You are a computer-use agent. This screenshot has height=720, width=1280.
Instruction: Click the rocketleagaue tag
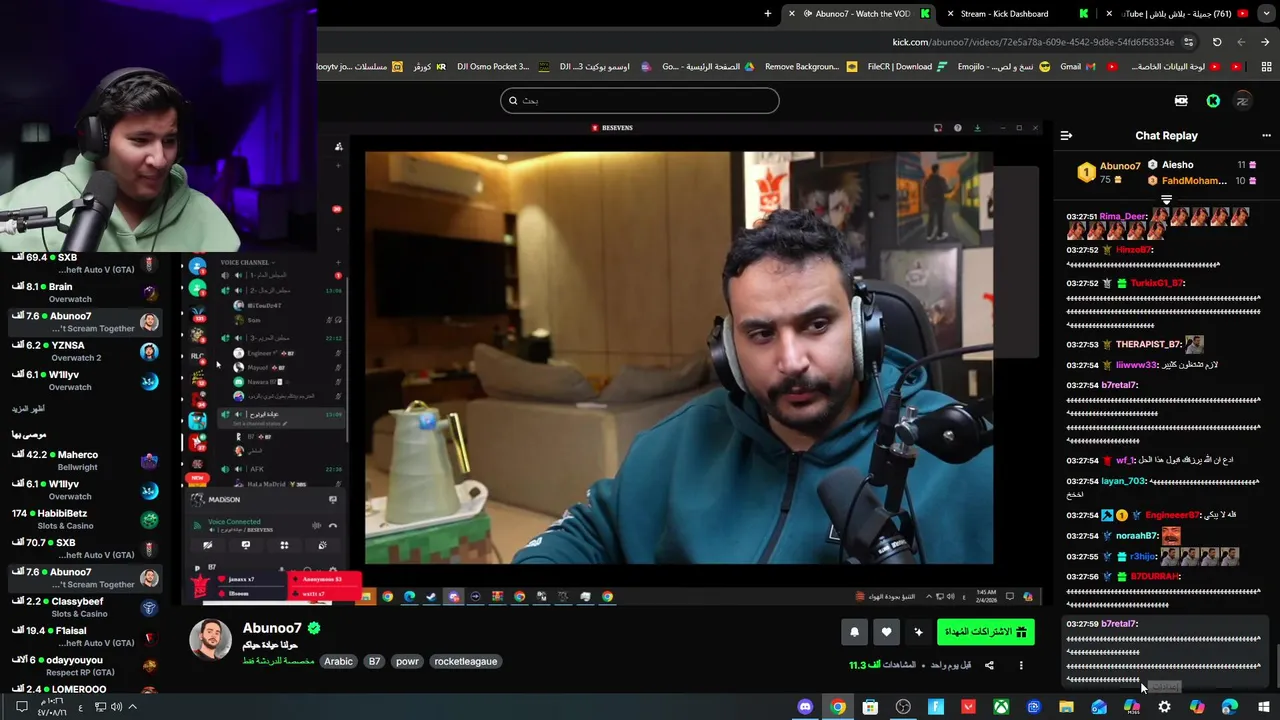point(465,661)
